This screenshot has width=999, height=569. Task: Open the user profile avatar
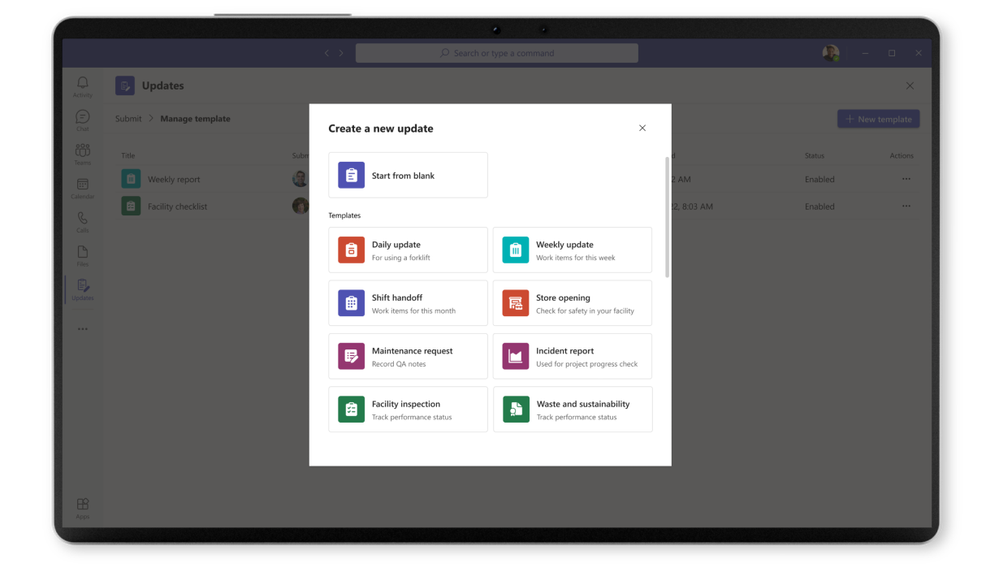coord(830,53)
